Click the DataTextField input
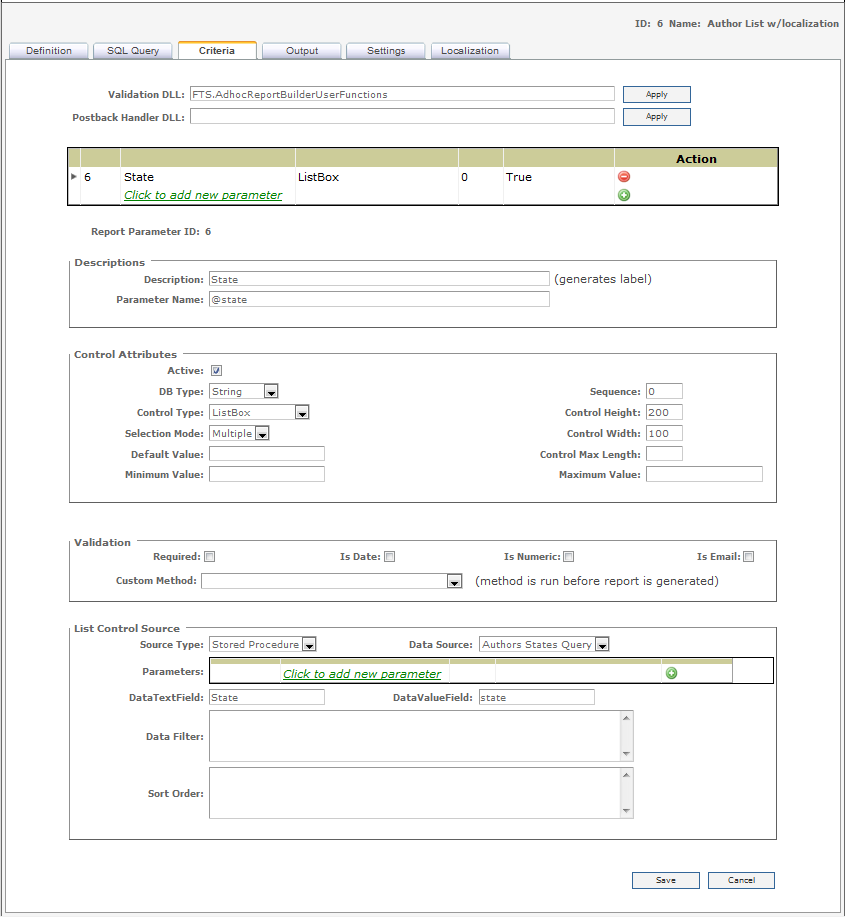 point(266,697)
